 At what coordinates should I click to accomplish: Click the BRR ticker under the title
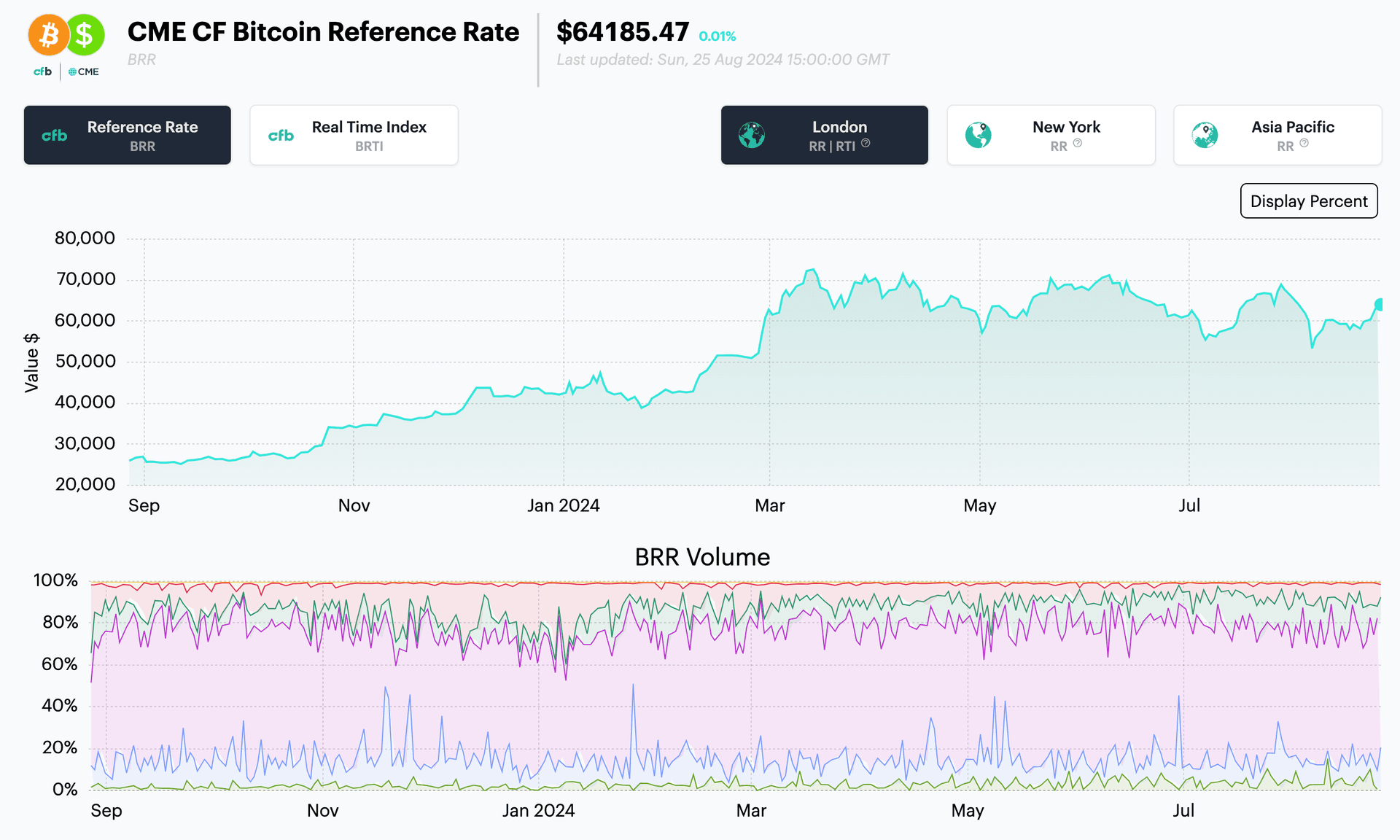pyautogui.click(x=141, y=60)
